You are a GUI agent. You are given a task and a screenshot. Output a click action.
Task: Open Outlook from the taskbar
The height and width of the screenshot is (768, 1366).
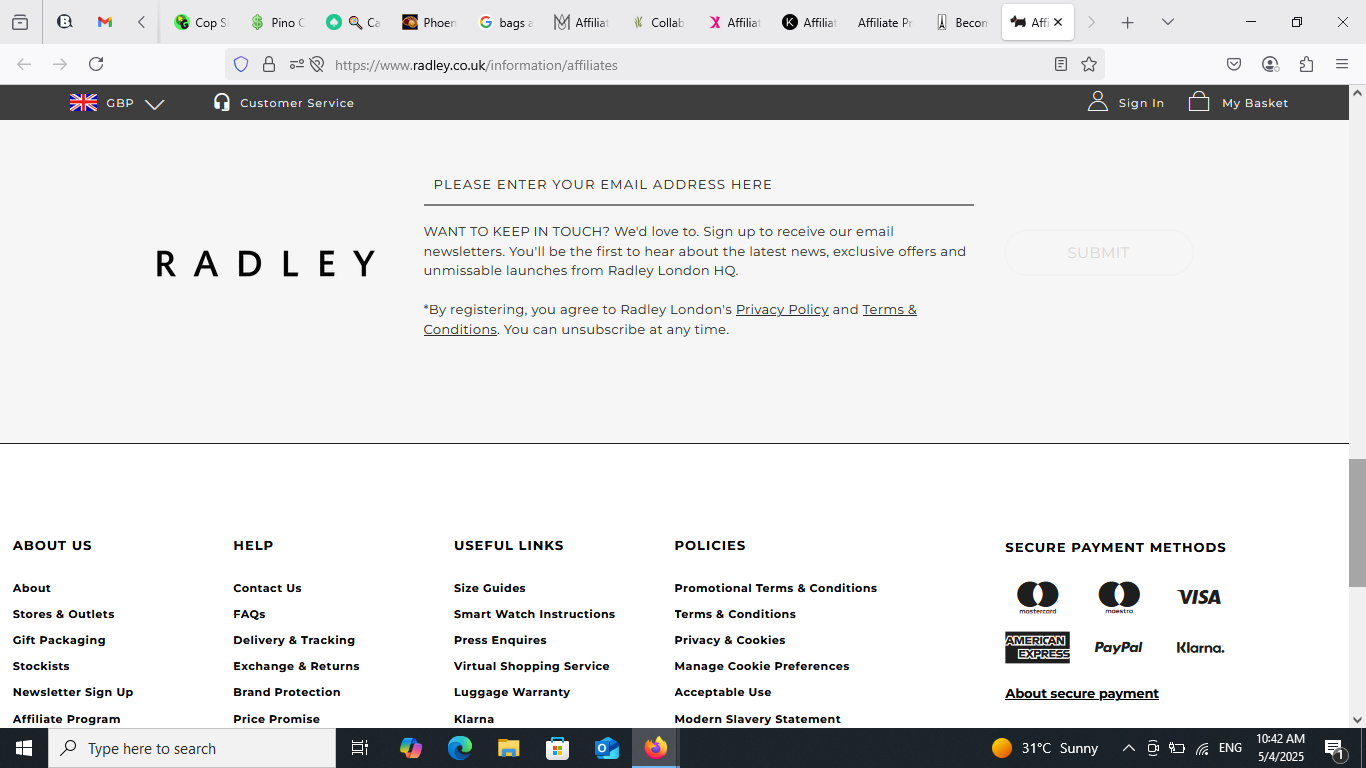tap(607, 748)
